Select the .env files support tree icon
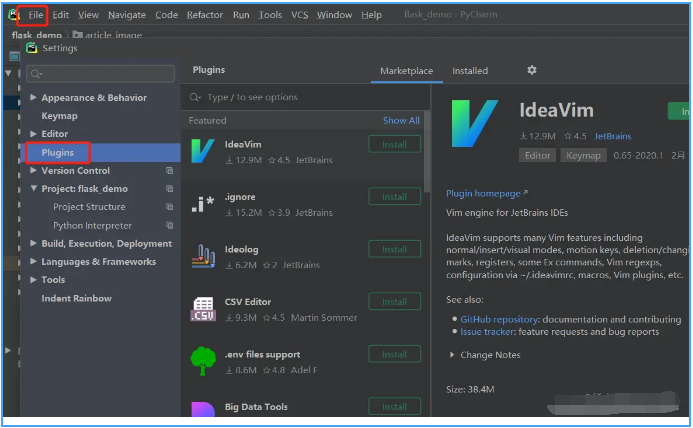This screenshot has width=693, height=428. pos(203,361)
